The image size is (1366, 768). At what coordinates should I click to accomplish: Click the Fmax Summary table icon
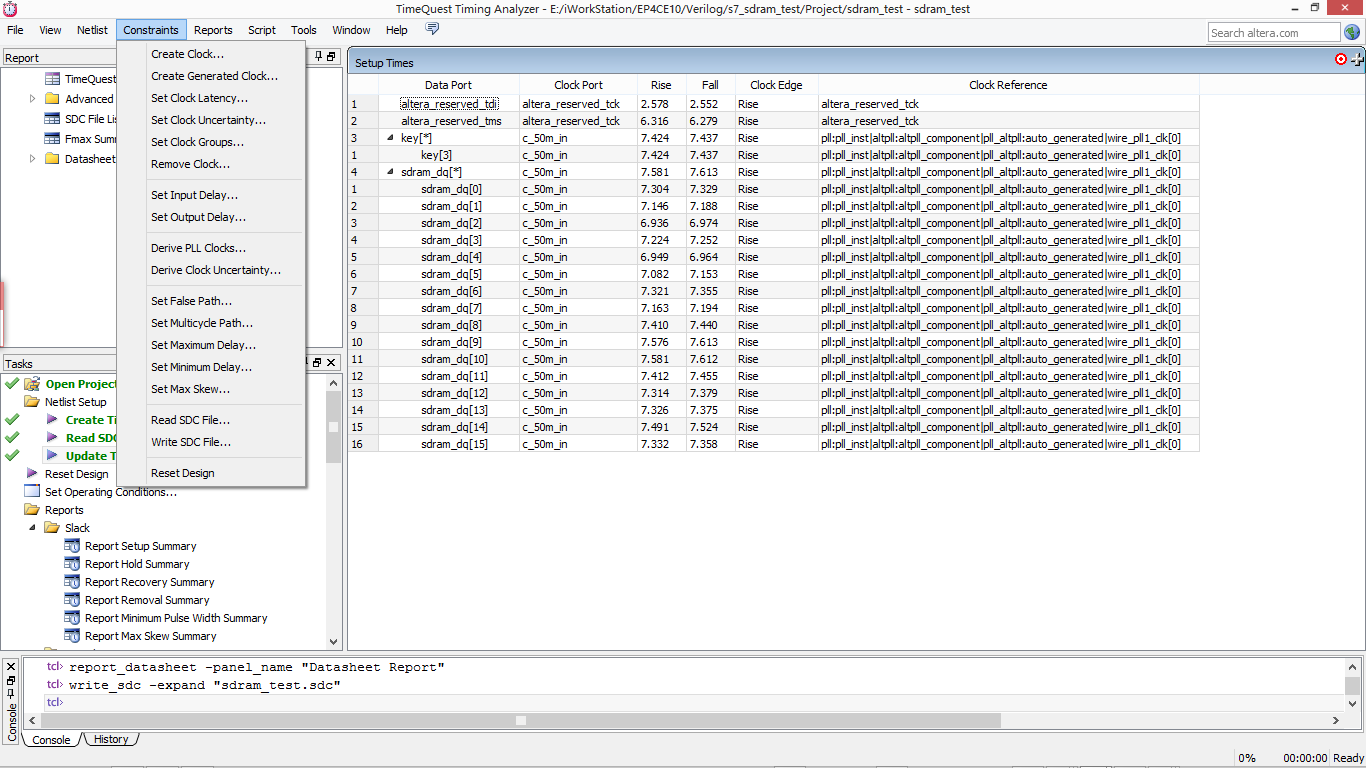tap(52, 139)
